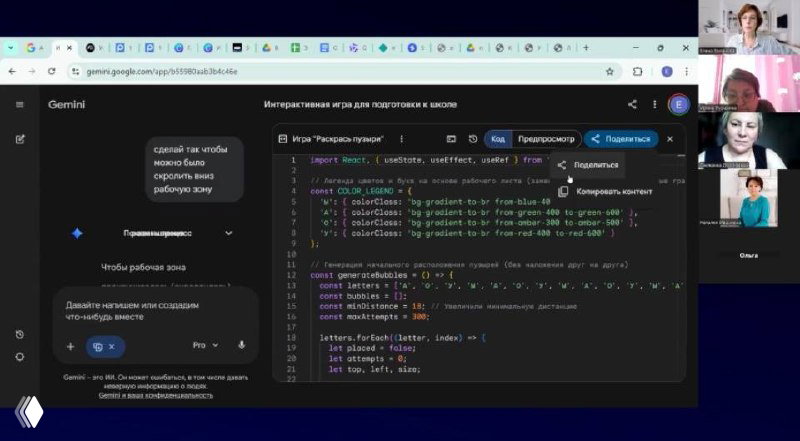Open the Chrome tab search dropdown arrow
This screenshot has height=441, width=800.
point(10,48)
